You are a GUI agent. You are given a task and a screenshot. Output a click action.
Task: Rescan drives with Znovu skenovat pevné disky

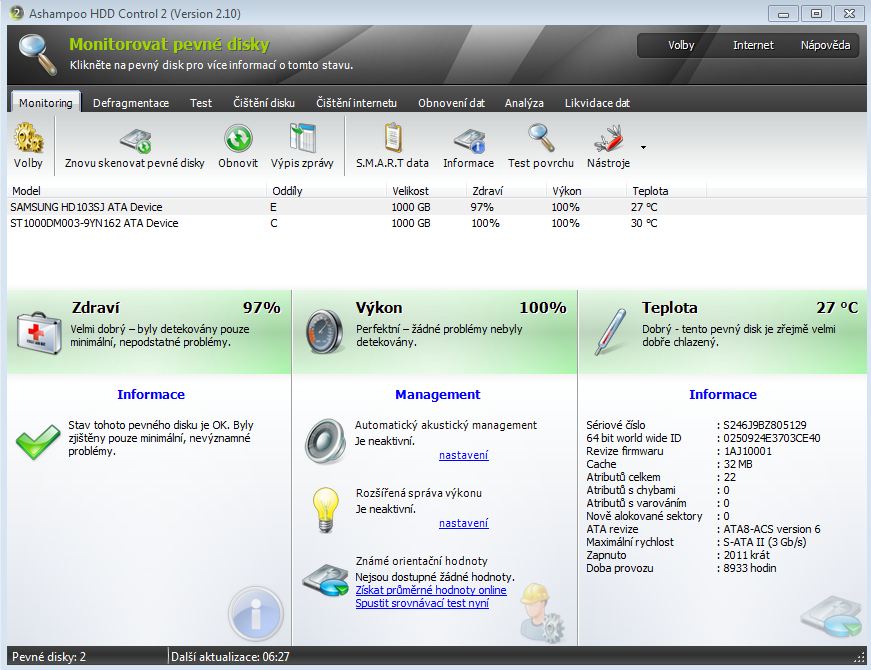pyautogui.click(x=136, y=141)
